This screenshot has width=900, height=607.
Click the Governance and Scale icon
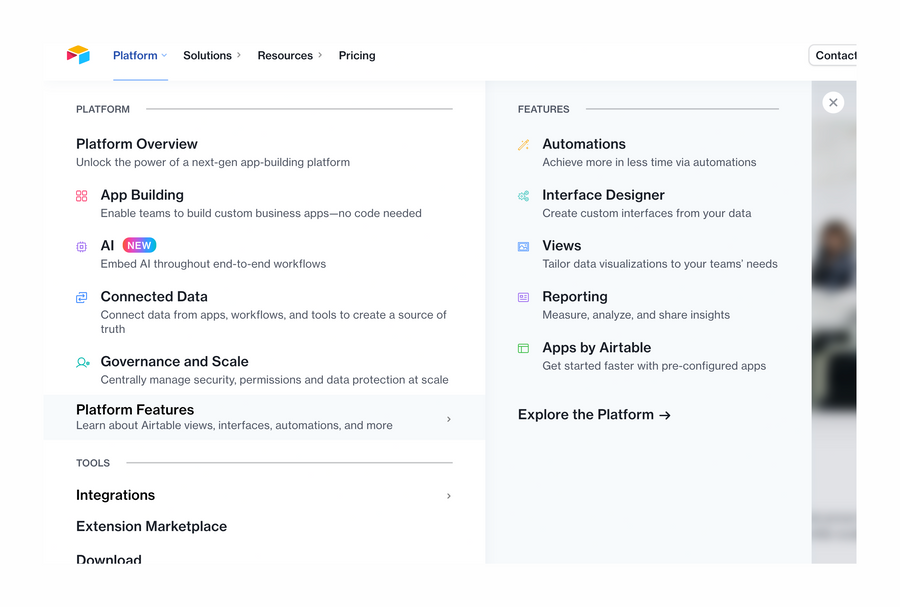point(82,362)
